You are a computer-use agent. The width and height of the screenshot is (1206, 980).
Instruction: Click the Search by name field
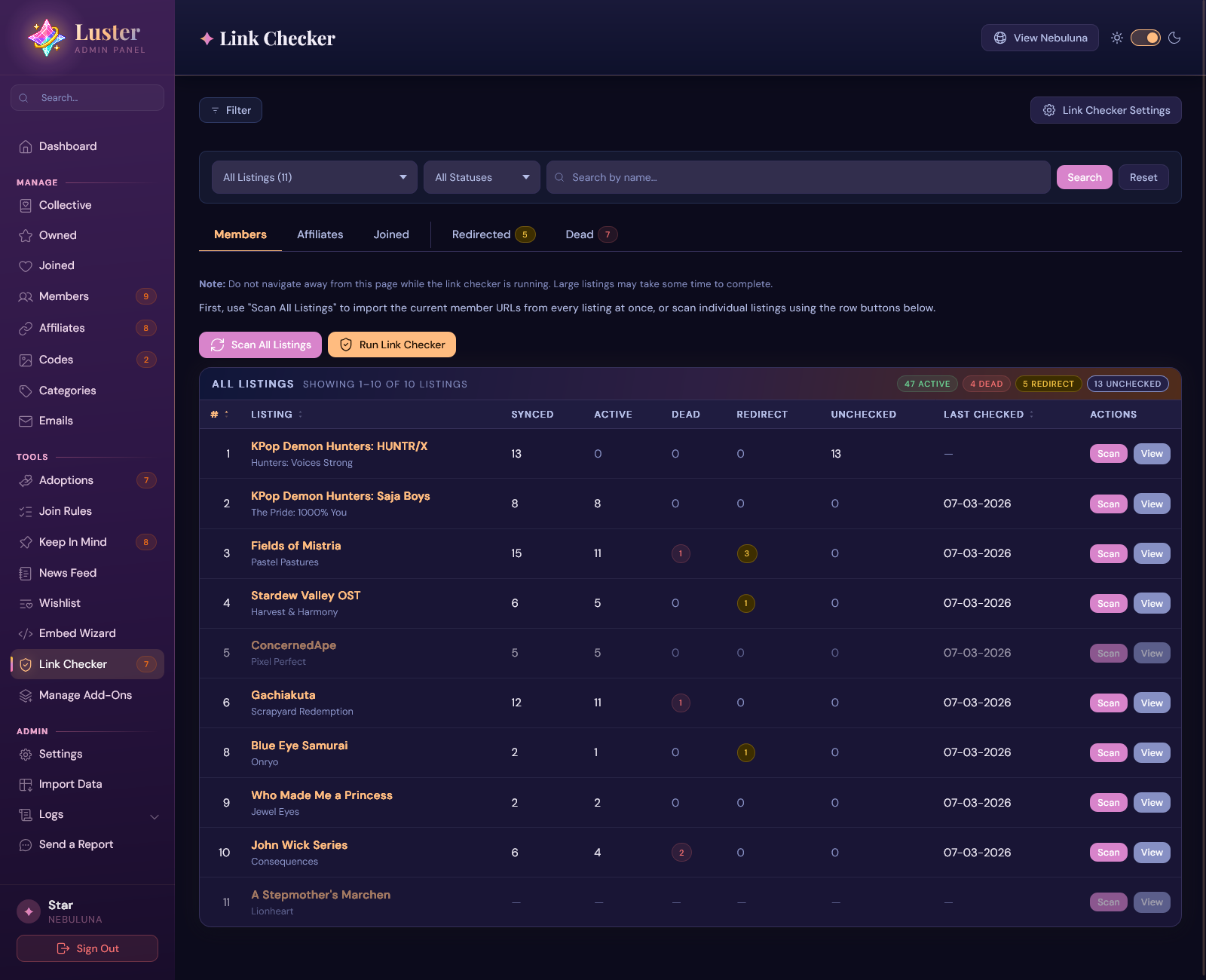[x=798, y=177]
